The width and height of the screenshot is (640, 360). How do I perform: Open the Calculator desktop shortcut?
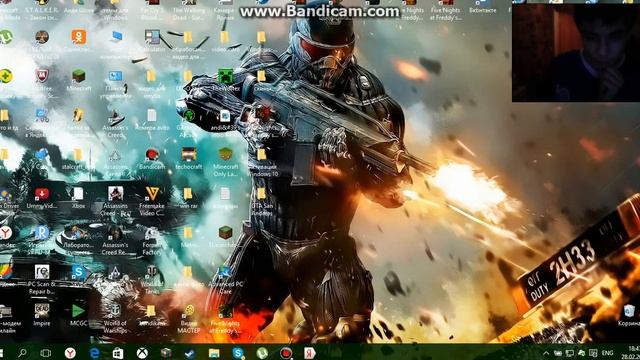click(152, 40)
